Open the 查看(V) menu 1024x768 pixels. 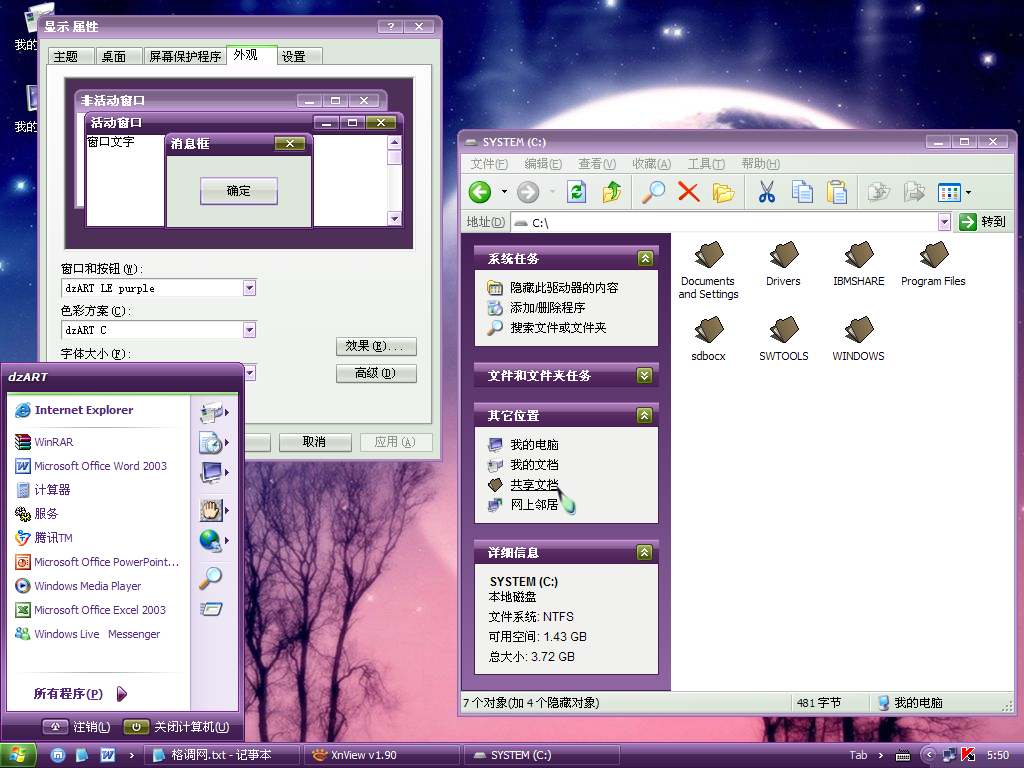click(x=597, y=164)
